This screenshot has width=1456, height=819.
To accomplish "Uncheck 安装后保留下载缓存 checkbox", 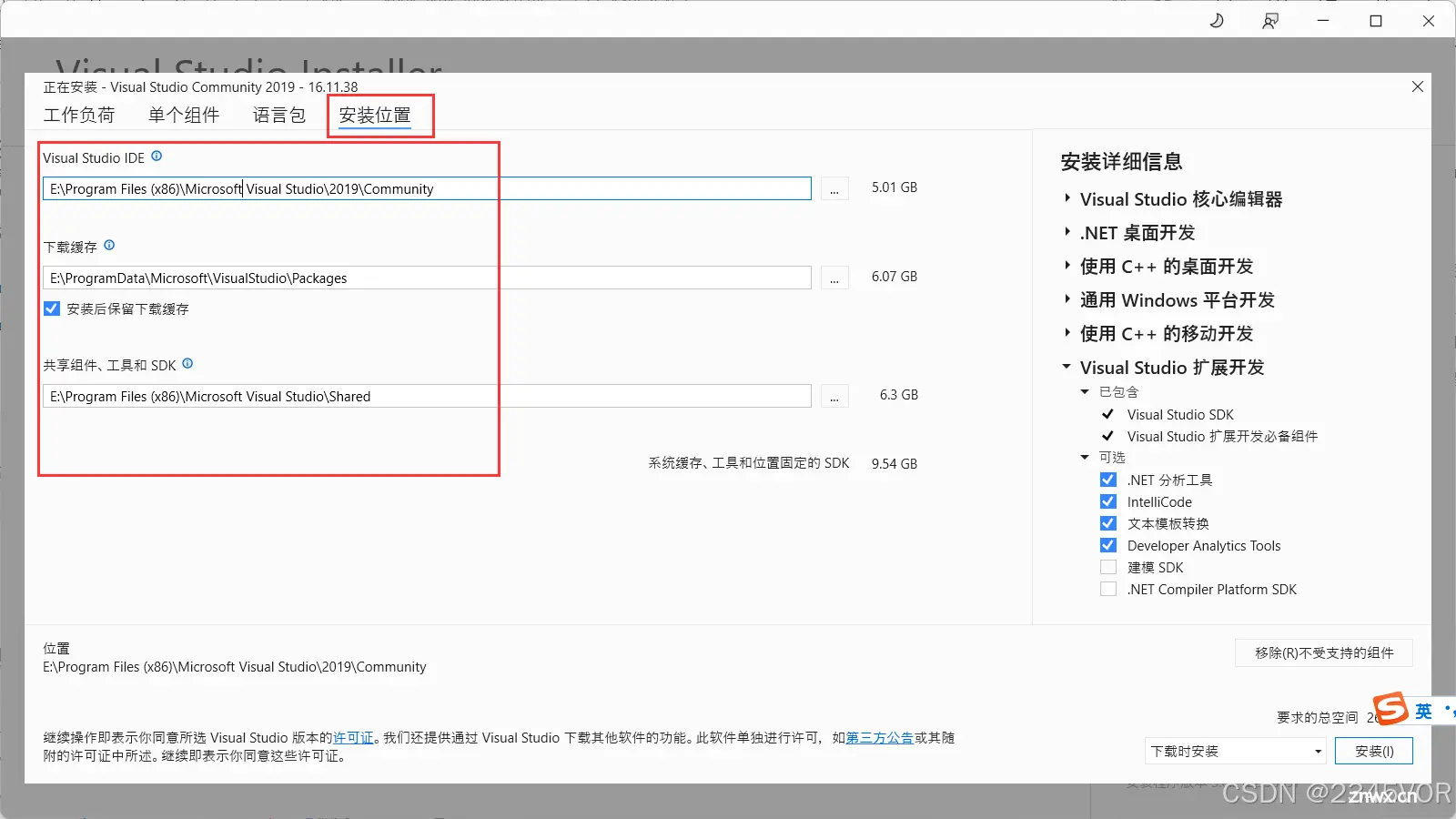I will tap(52, 308).
